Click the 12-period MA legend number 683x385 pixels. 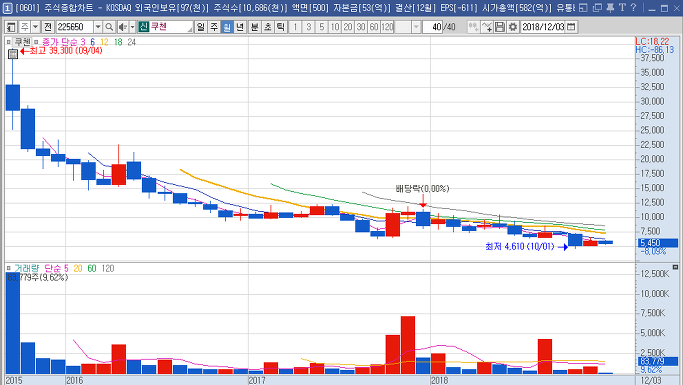pyautogui.click(x=105, y=42)
